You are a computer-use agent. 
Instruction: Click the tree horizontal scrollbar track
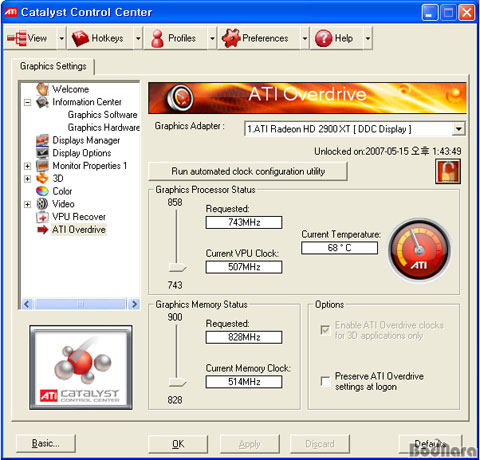[80, 304]
